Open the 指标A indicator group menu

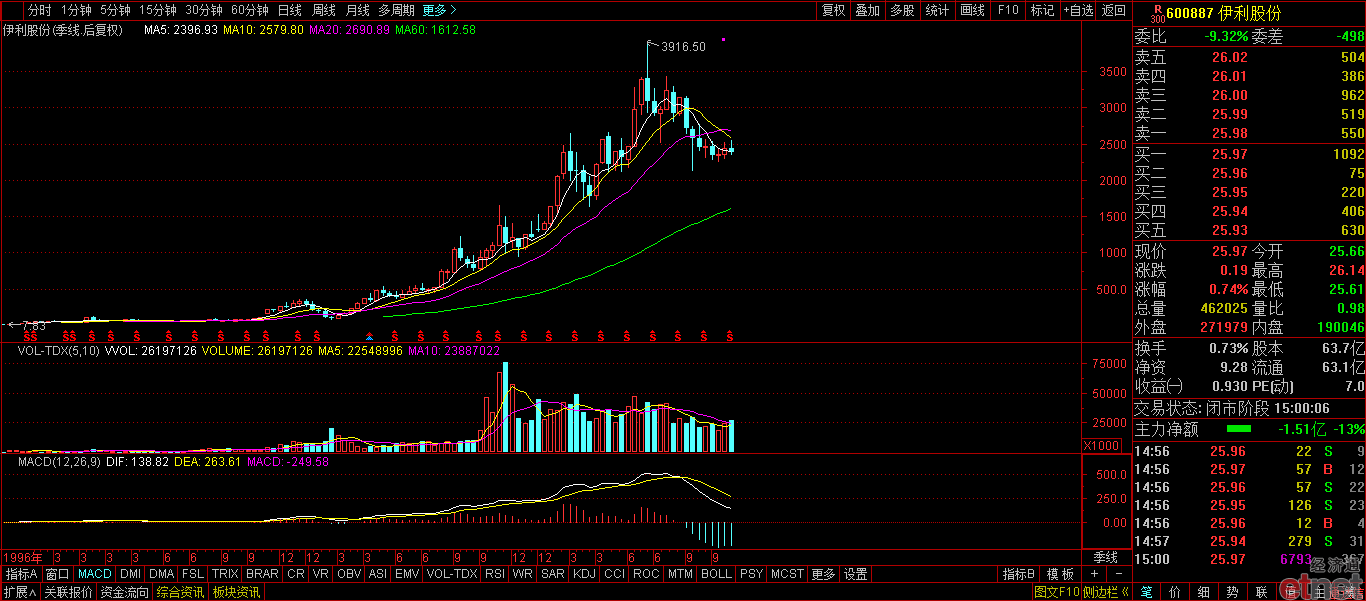[21, 574]
